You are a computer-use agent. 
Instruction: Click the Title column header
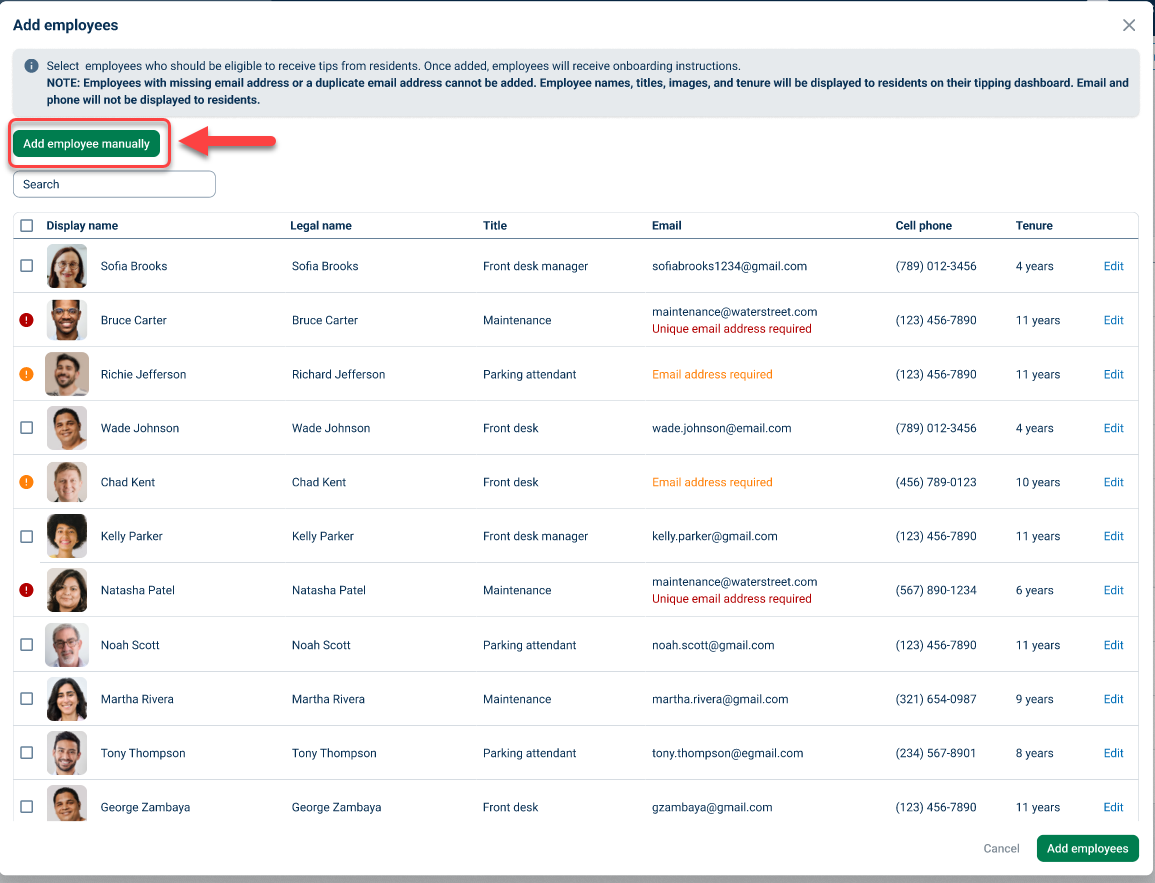tap(495, 225)
